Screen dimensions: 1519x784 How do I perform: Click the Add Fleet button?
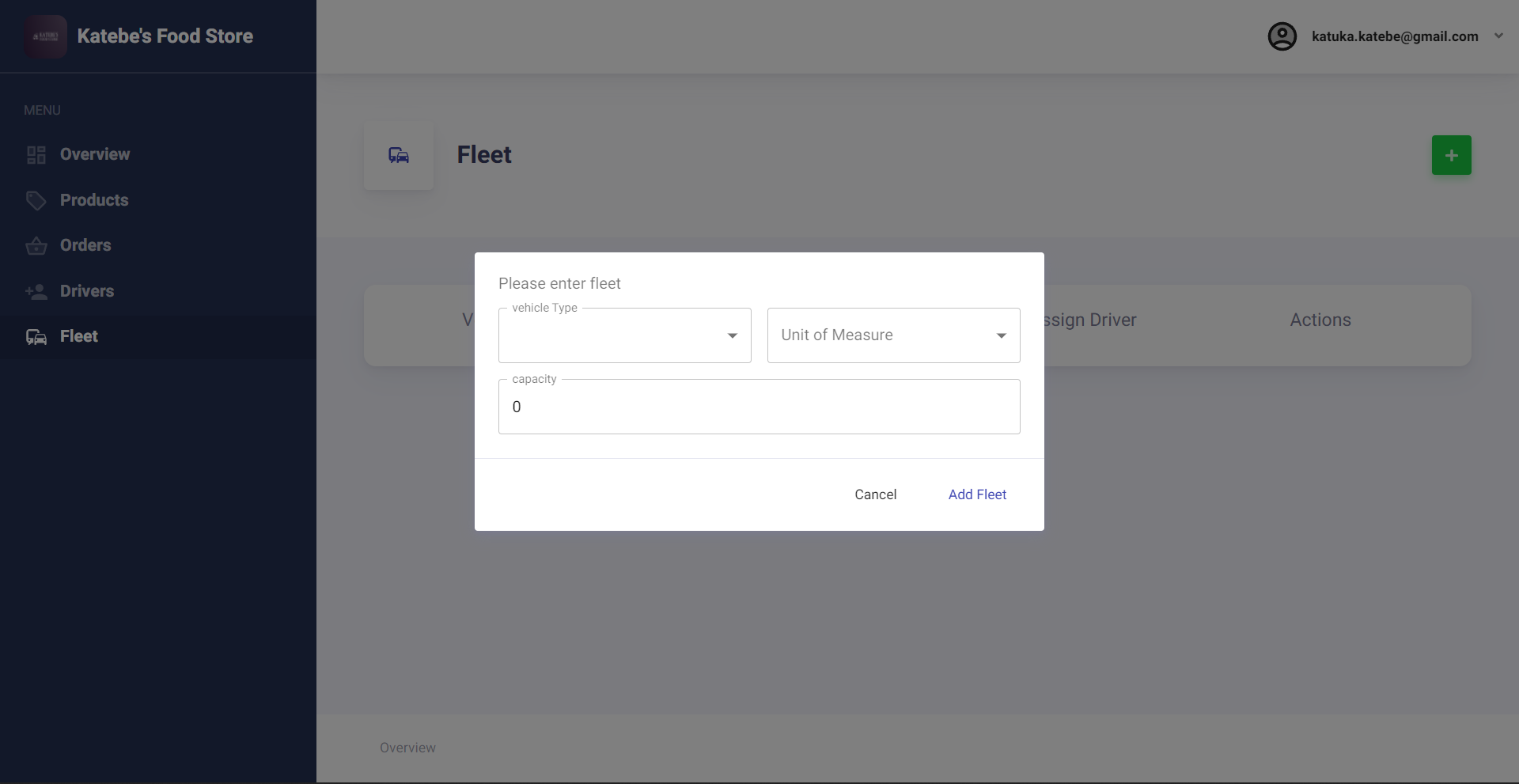coord(977,494)
